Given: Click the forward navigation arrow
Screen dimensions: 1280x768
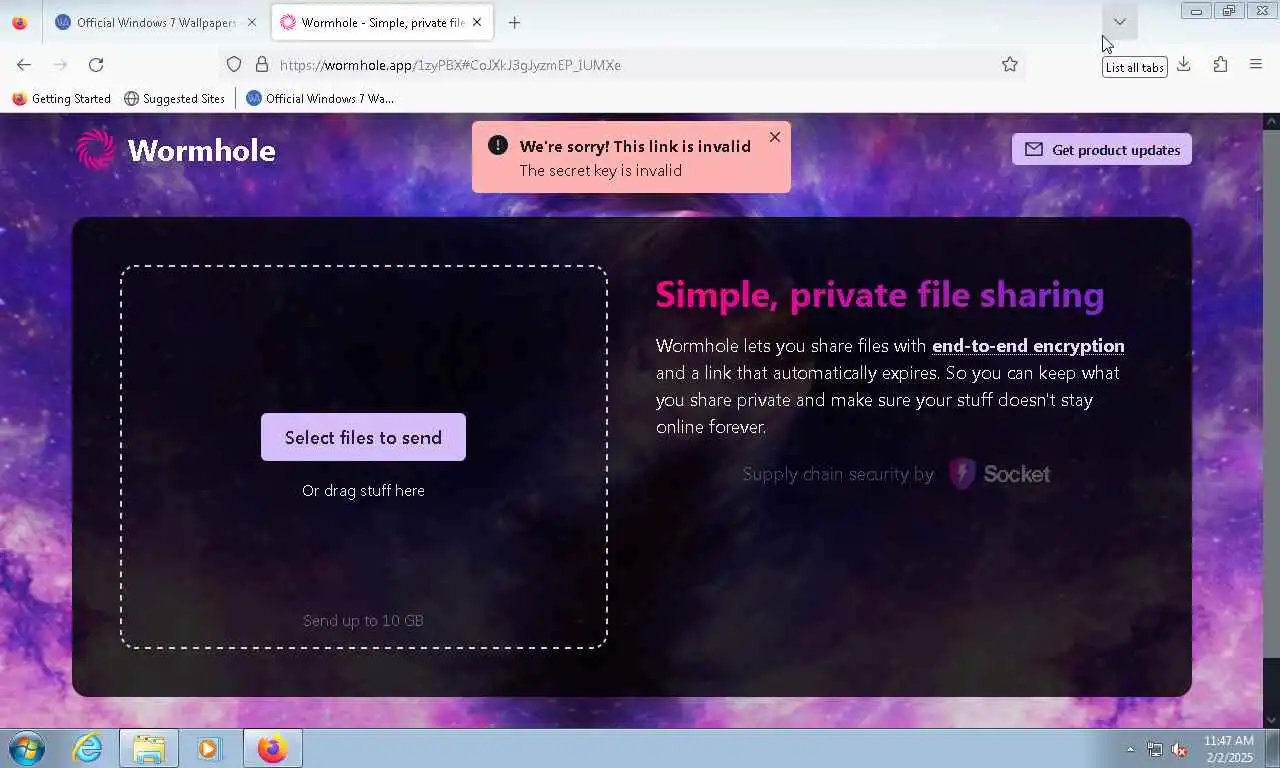Looking at the screenshot, I should pos(60,64).
